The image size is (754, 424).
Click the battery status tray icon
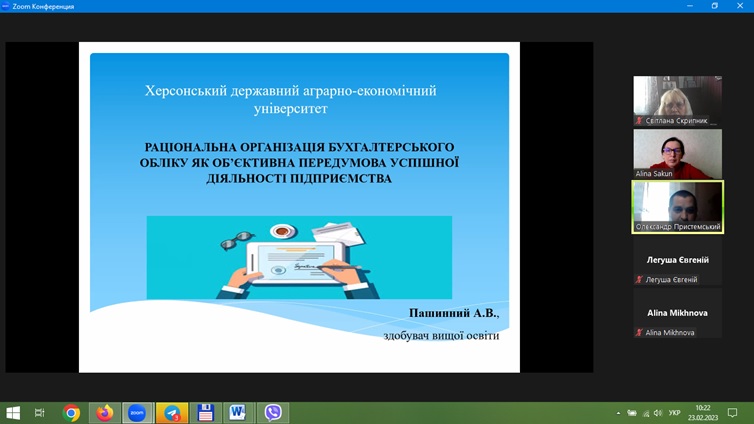click(x=632, y=413)
